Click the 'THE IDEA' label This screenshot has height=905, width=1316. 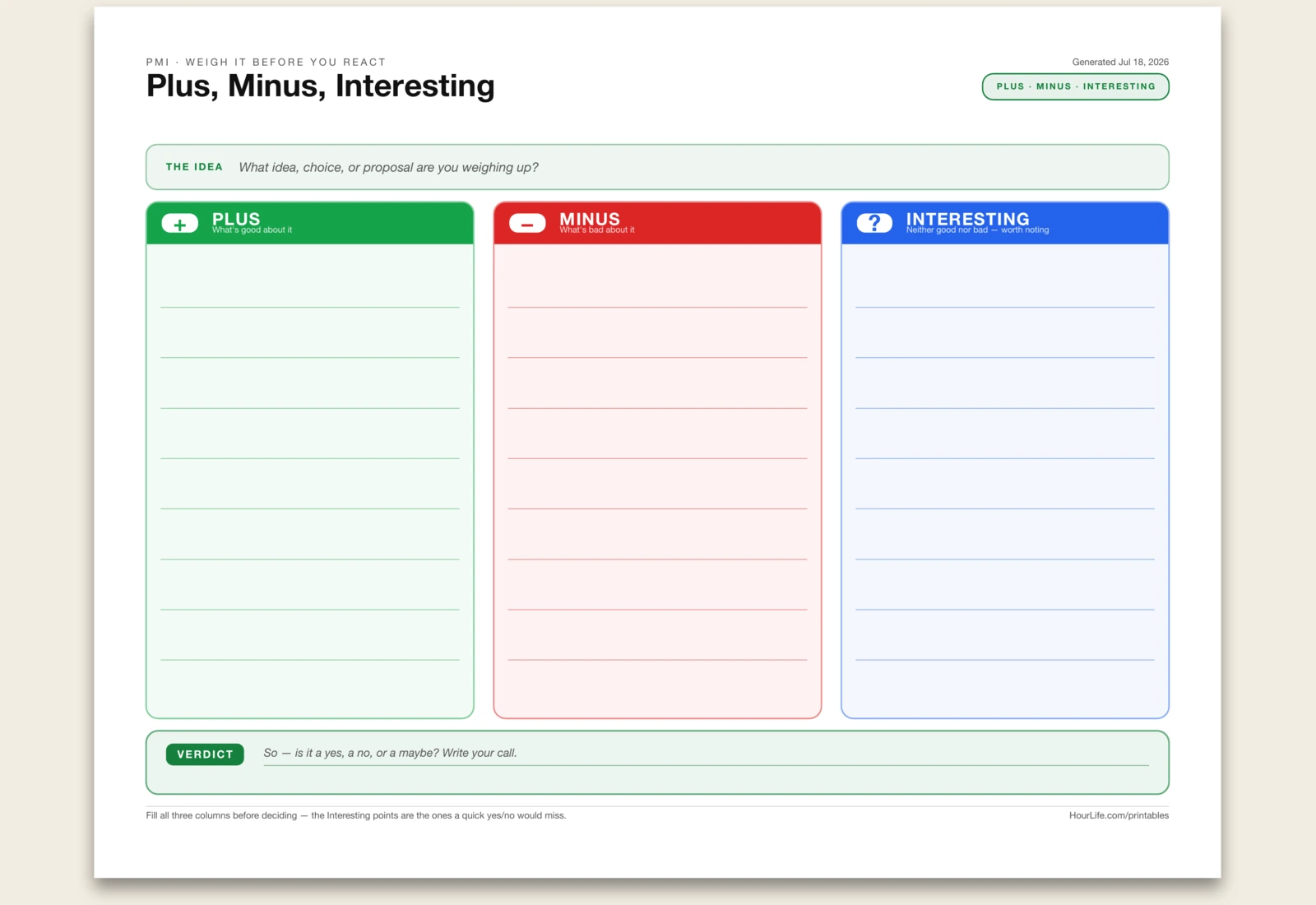pyautogui.click(x=194, y=167)
